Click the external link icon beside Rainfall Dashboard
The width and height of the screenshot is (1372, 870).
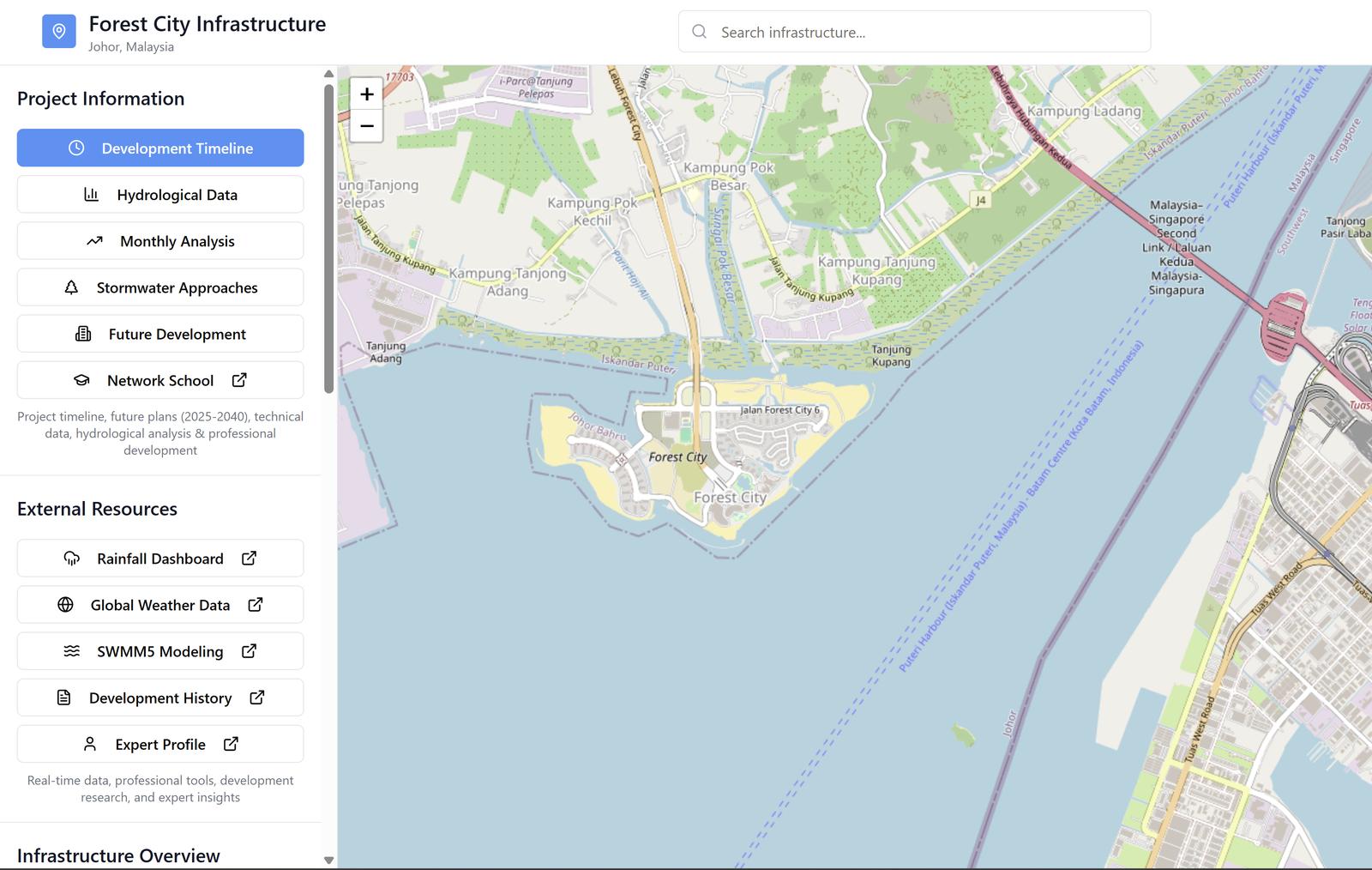pyautogui.click(x=249, y=558)
